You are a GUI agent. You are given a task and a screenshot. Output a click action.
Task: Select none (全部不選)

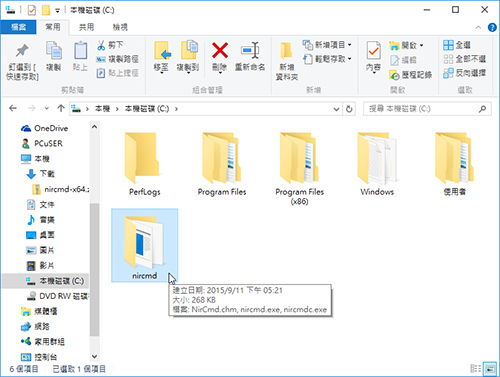click(464, 59)
